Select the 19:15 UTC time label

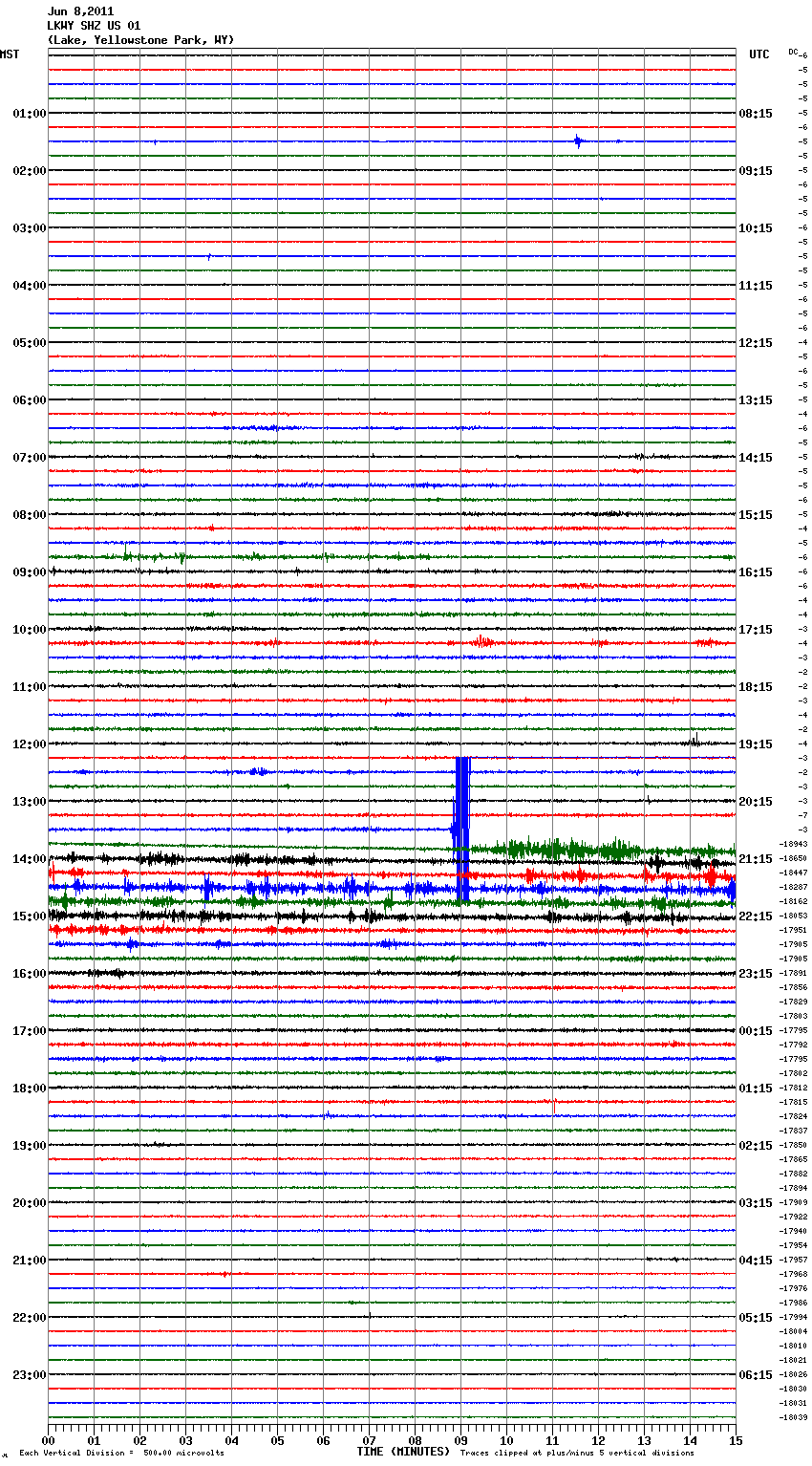coord(756,744)
